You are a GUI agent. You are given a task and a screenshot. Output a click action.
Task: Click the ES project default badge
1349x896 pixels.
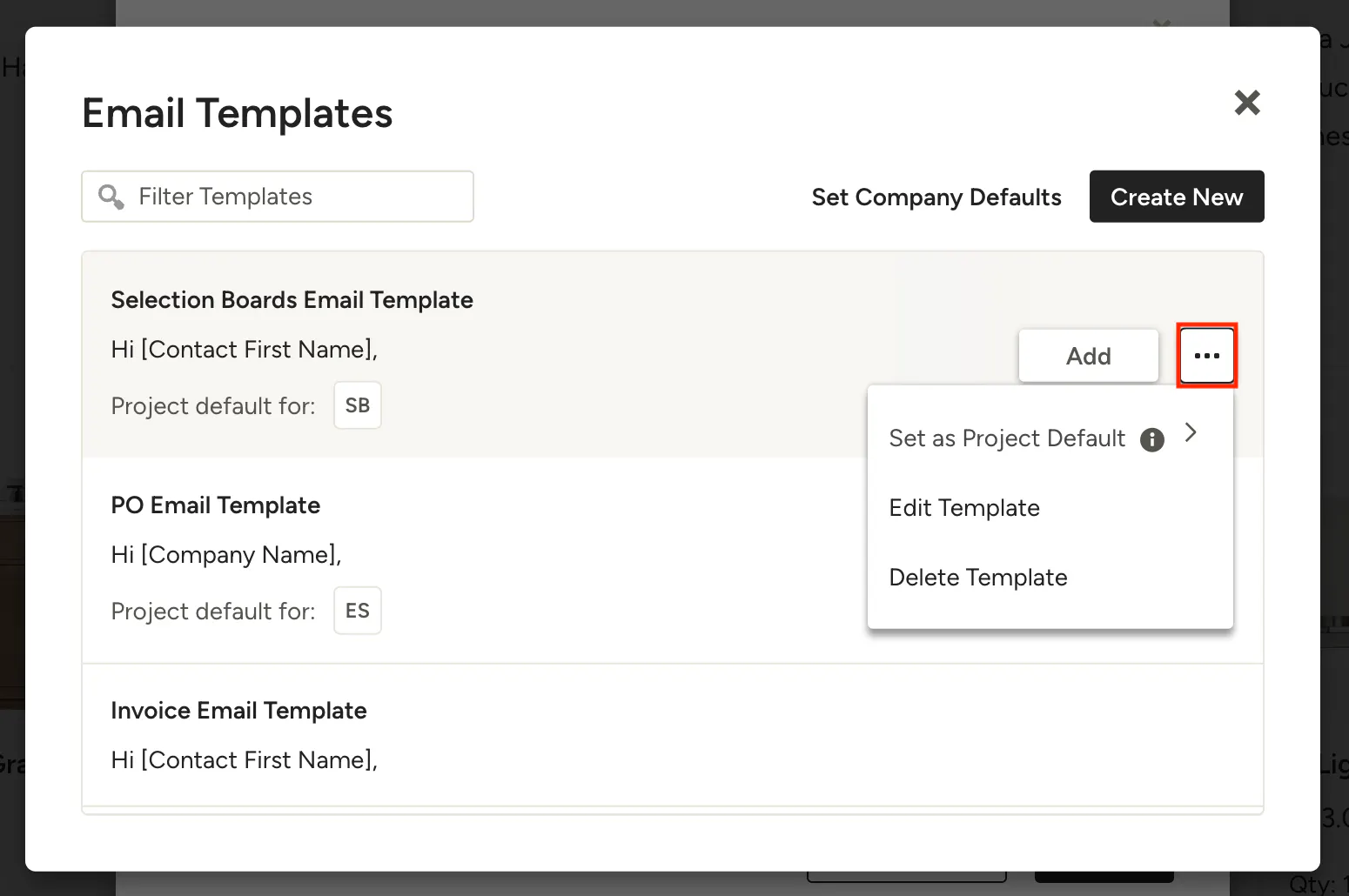point(358,611)
